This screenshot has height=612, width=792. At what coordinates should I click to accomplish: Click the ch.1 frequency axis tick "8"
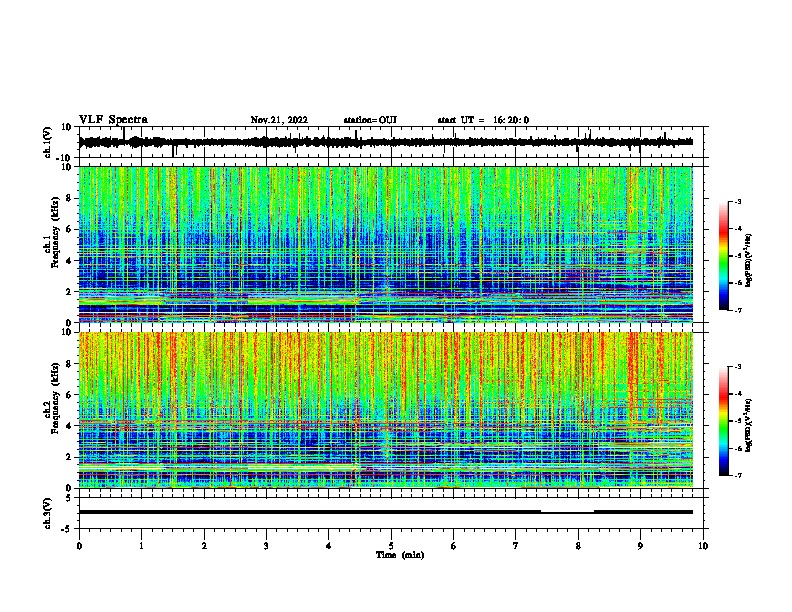(x=70, y=198)
